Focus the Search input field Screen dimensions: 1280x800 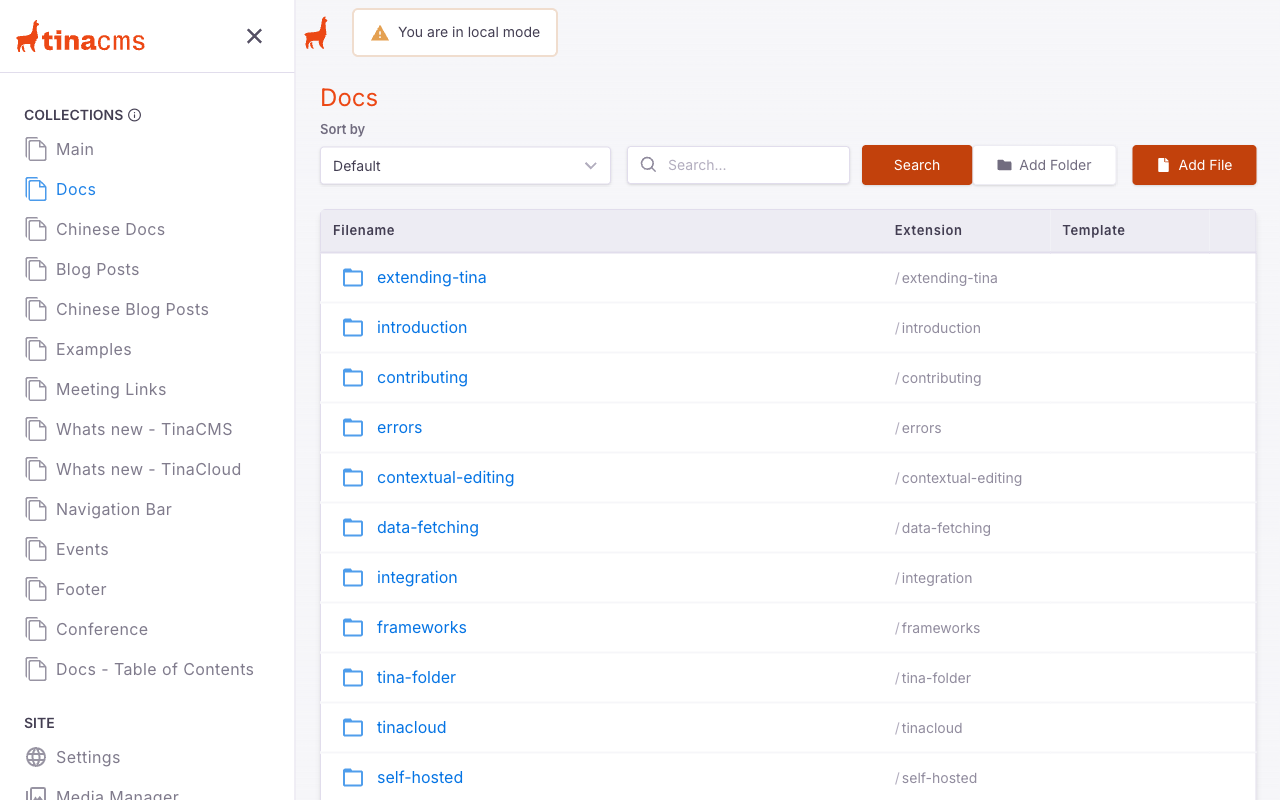(x=738, y=165)
